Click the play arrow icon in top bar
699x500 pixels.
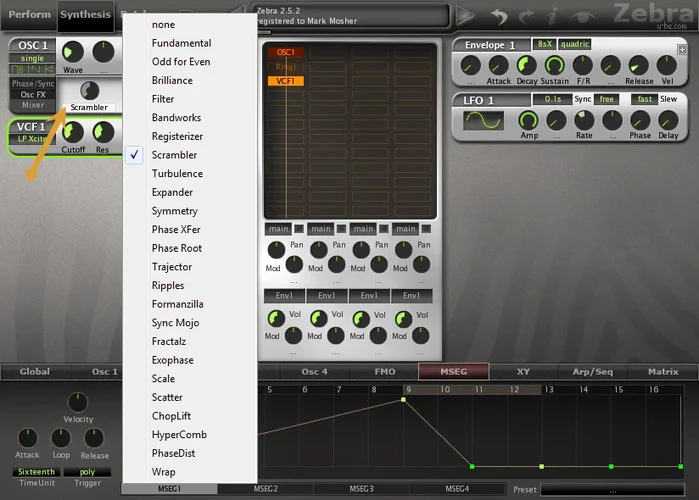(x=465, y=16)
